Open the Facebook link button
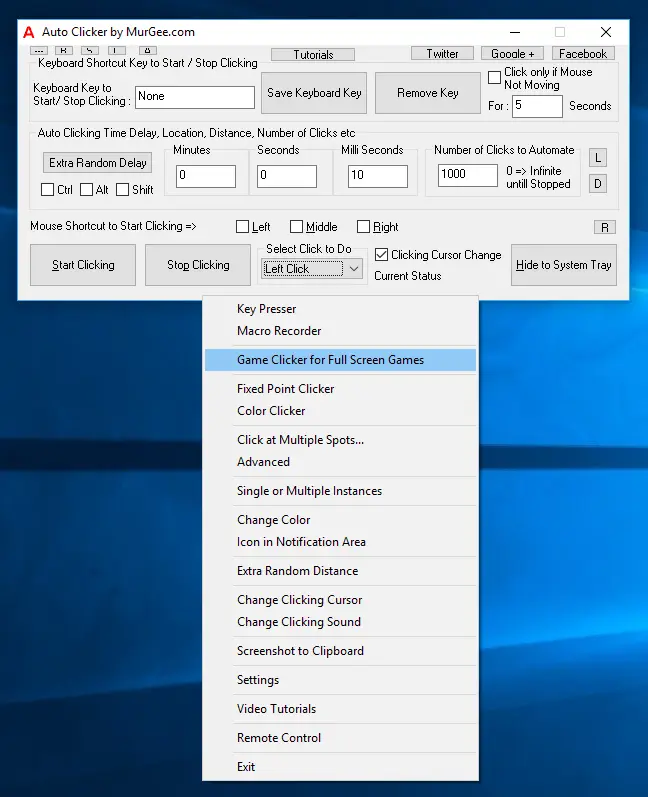The image size is (648, 797). click(582, 54)
